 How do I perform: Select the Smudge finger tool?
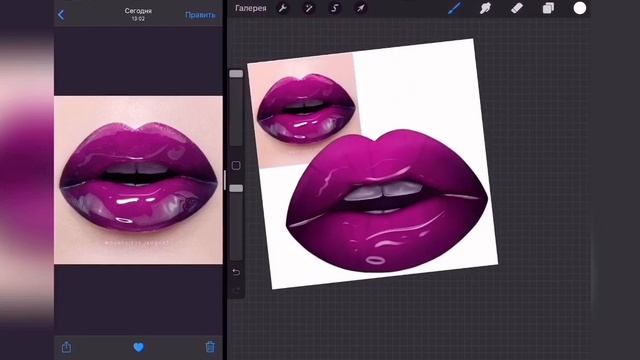[485, 8]
